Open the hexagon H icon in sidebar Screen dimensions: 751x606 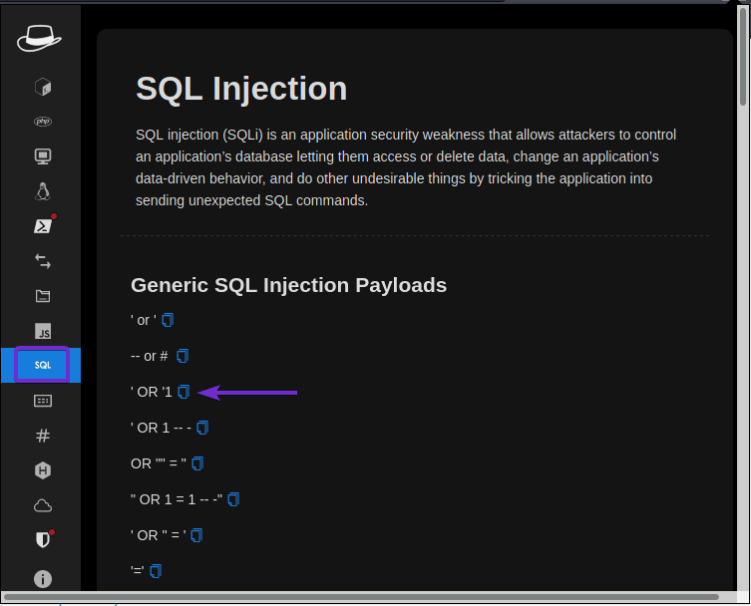pyautogui.click(x=42, y=470)
